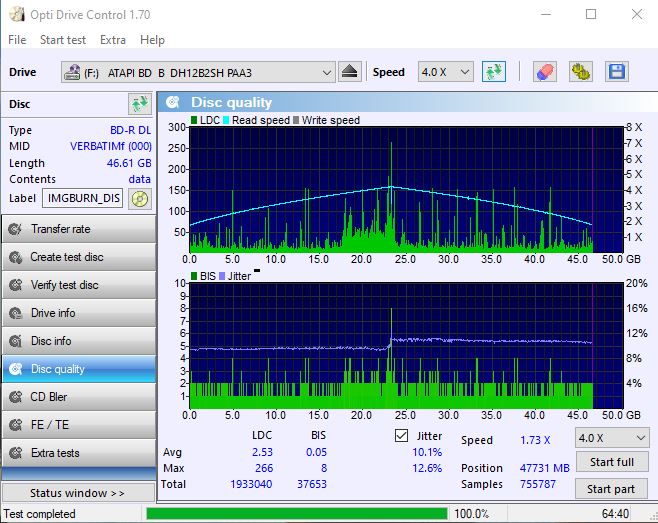Click the blue floppy save icon

(x=616, y=72)
